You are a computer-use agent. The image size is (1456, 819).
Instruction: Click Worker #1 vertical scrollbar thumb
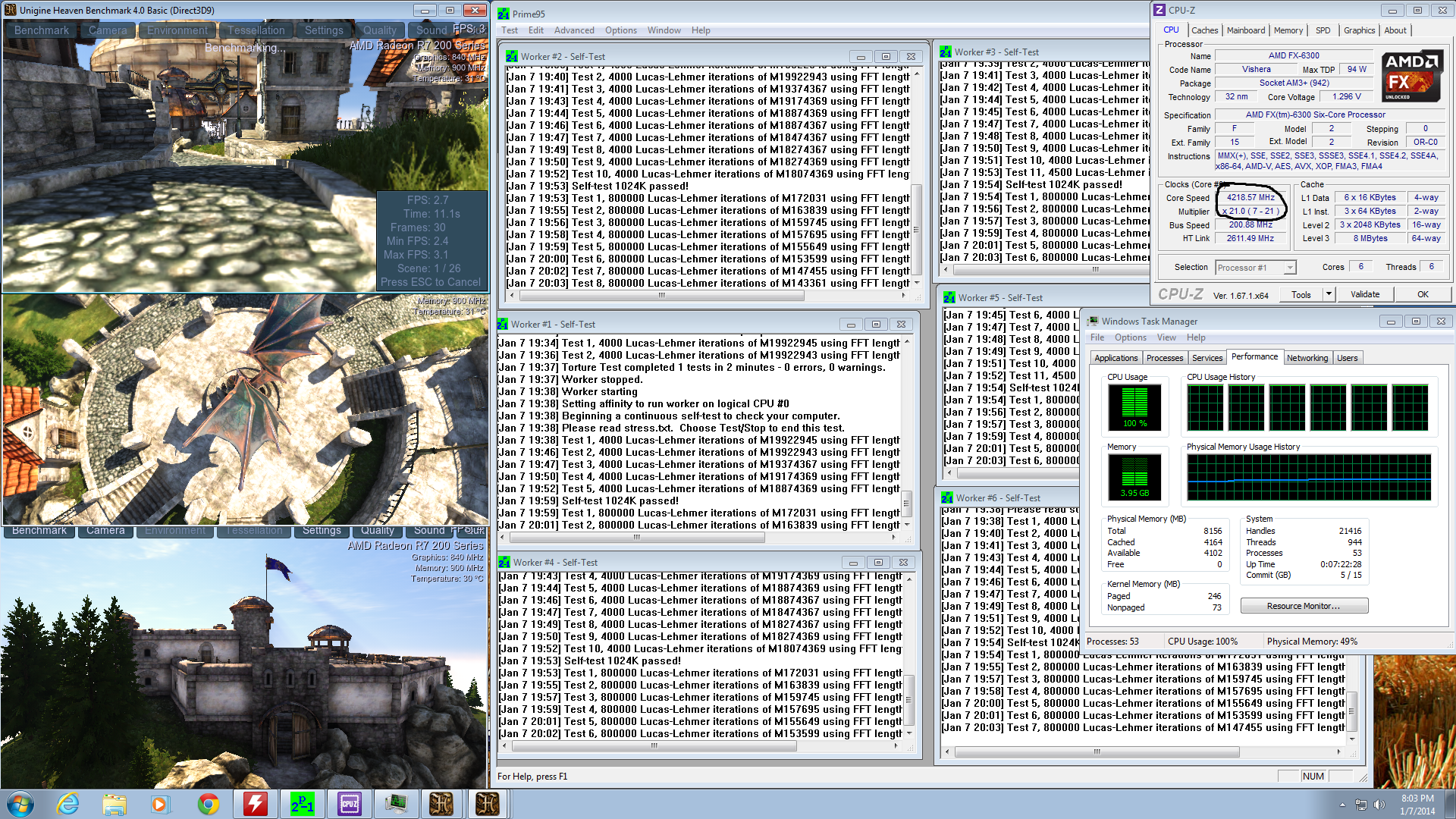pyautogui.click(x=905, y=503)
